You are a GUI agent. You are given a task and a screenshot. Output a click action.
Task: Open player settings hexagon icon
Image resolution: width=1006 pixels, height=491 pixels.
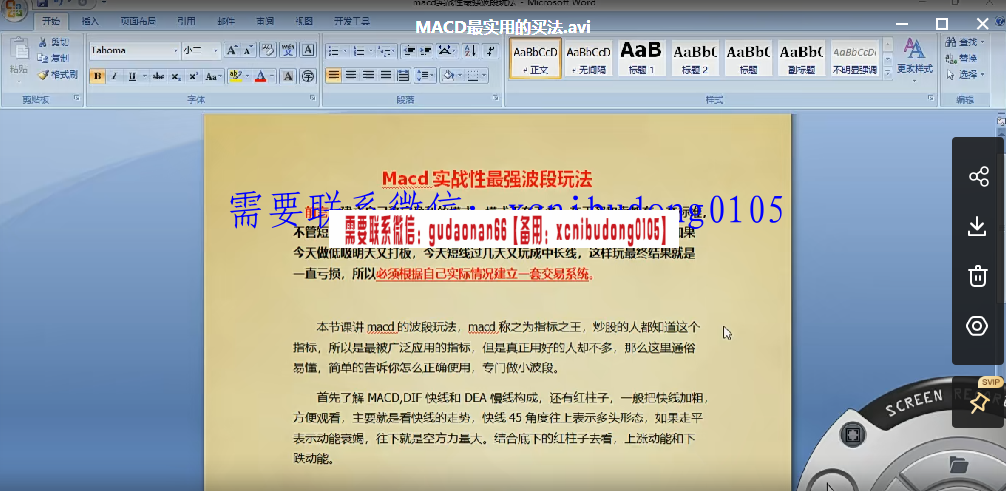(x=977, y=326)
